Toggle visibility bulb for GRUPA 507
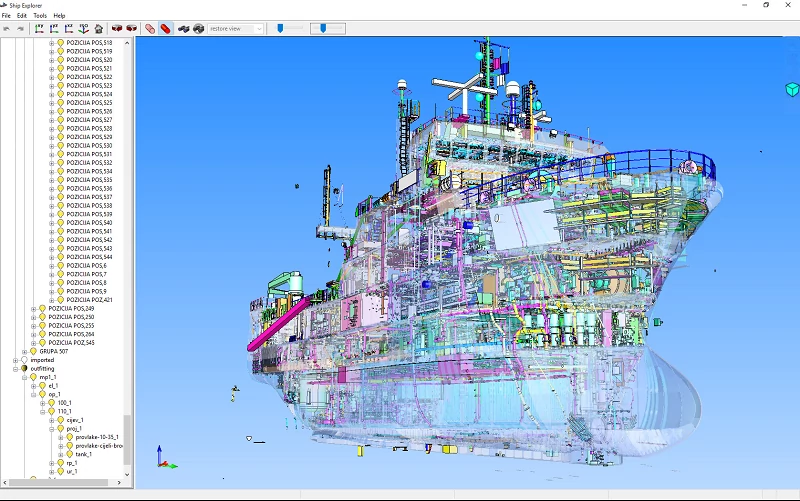This screenshot has height=501, width=800. (x=33, y=352)
